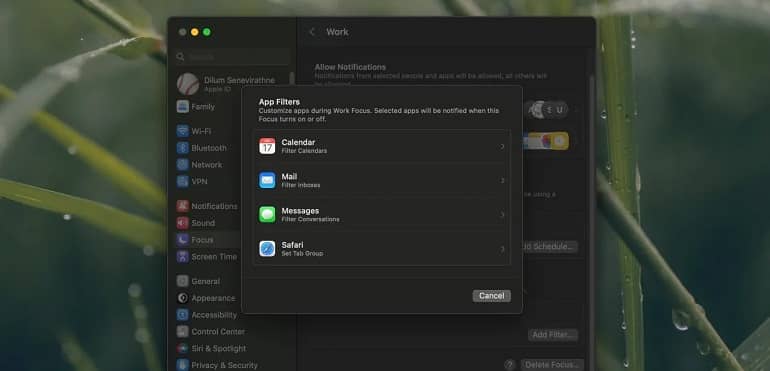Select the Mail app icon in App Filters
This screenshot has width=770, height=371.
(267, 180)
